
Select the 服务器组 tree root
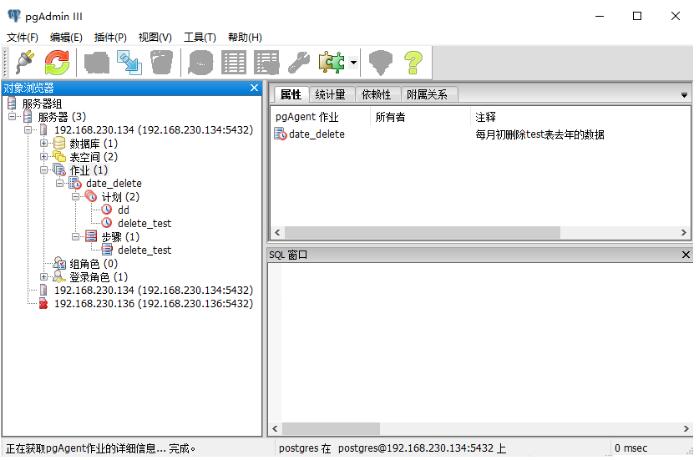point(42,104)
